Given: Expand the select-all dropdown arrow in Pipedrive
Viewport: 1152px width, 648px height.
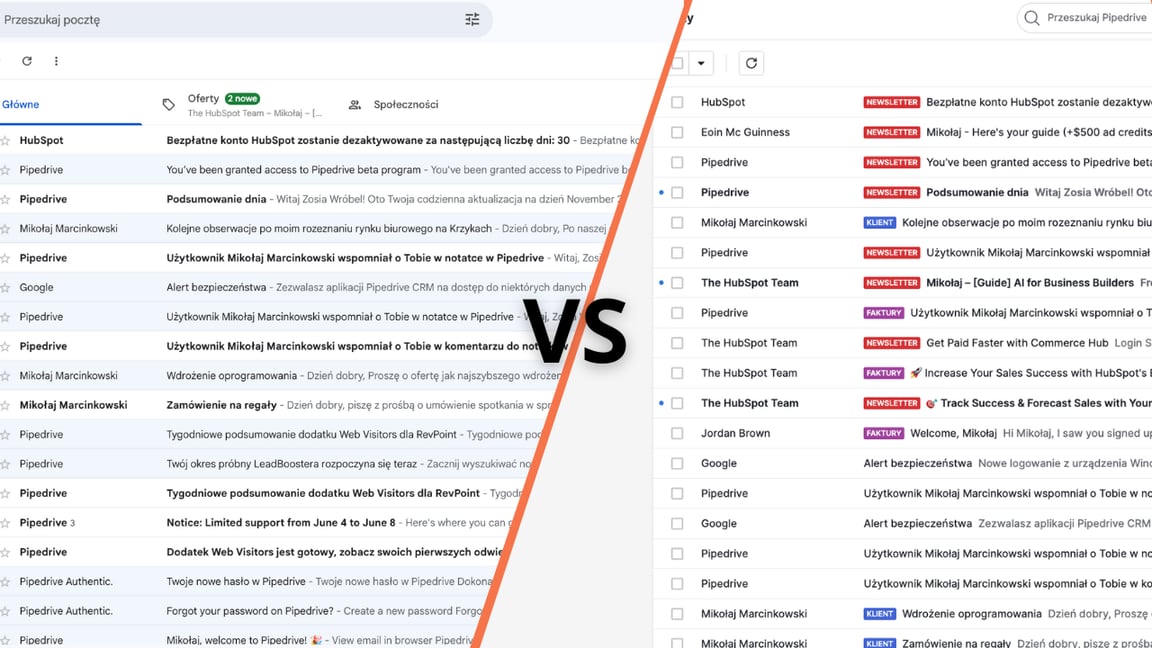Looking at the screenshot, I should tap(701, 63).
